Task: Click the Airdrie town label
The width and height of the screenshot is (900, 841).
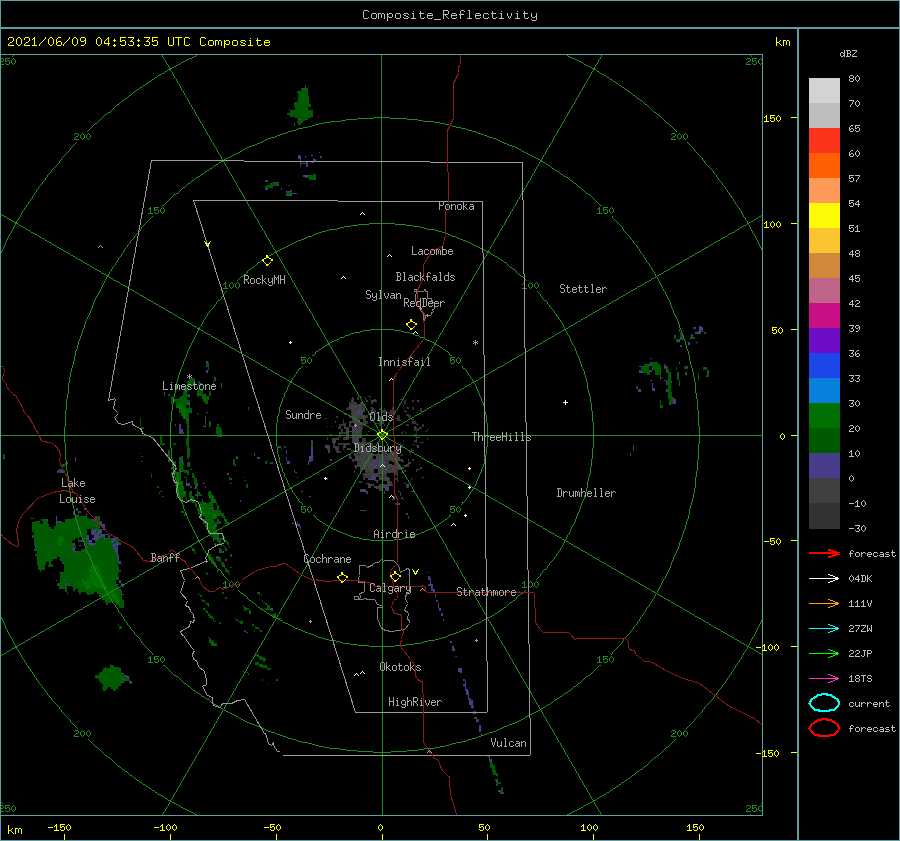Action: 394,534
